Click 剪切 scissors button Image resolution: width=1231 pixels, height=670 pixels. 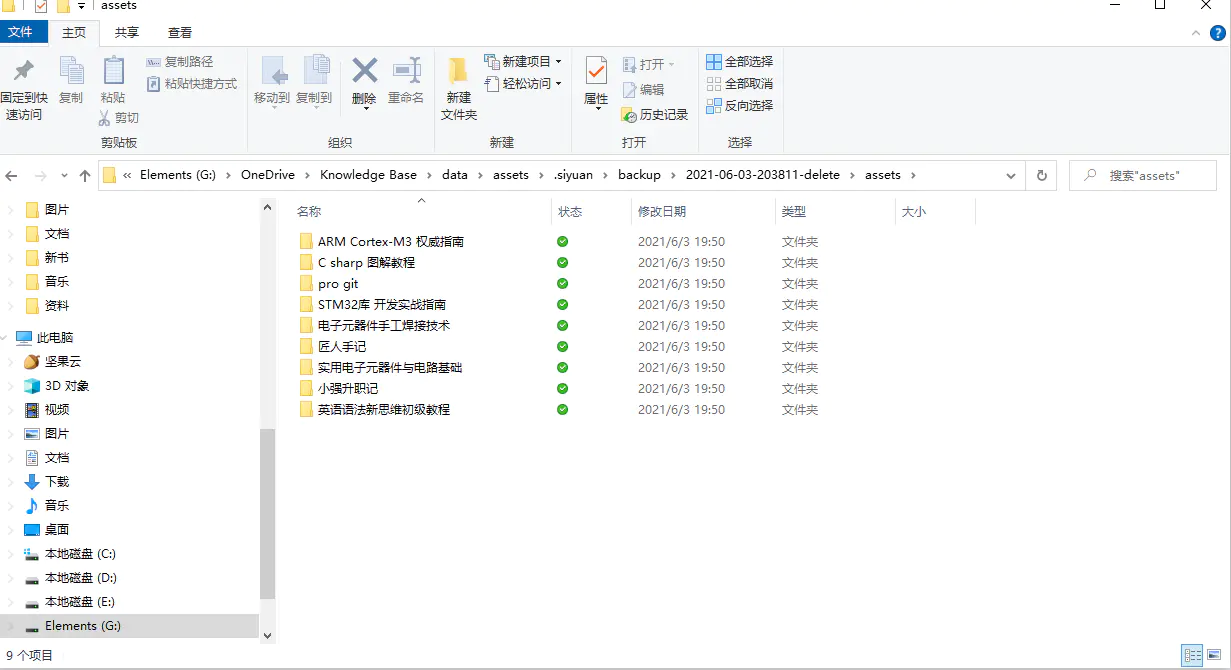pyautogui.click(x=119, y=118)
